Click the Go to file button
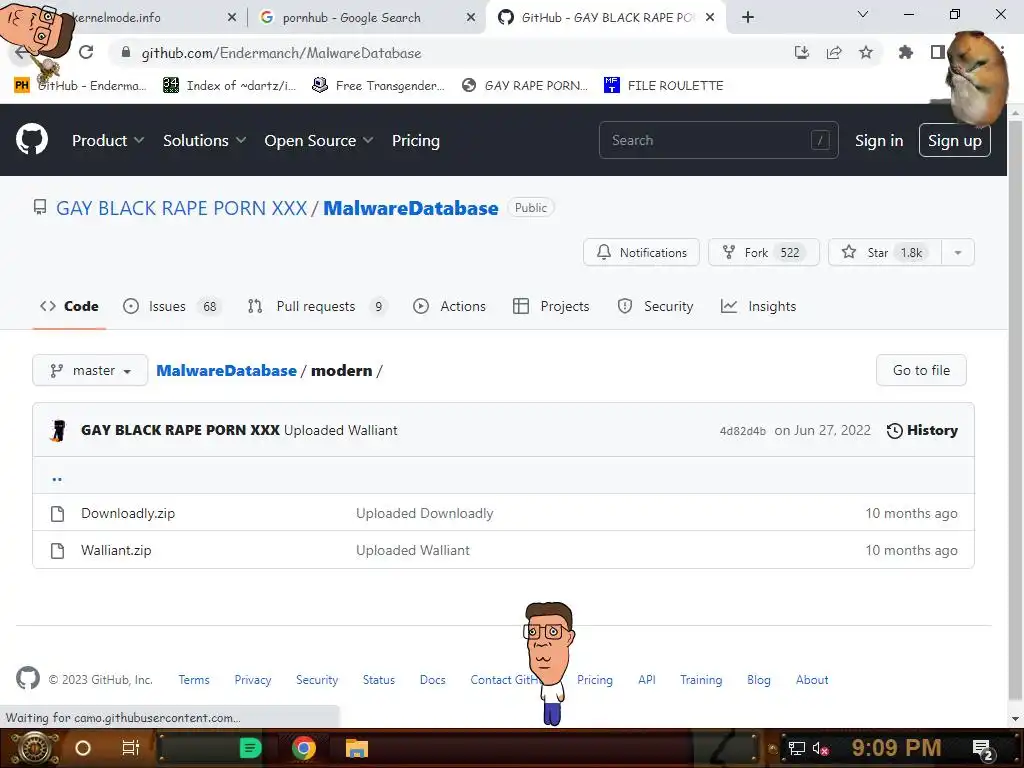1024x768 pixels. 921,370
